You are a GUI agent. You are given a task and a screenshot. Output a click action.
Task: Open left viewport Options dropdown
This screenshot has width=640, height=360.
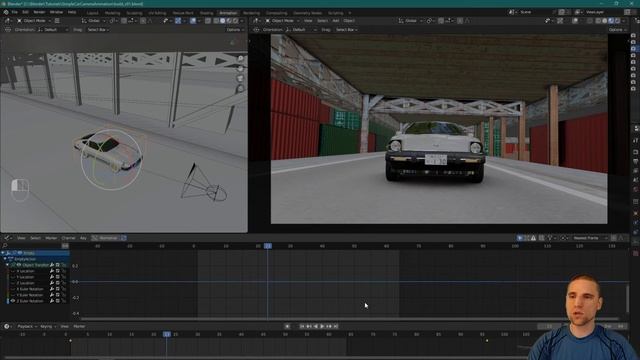tap(235, 30)
